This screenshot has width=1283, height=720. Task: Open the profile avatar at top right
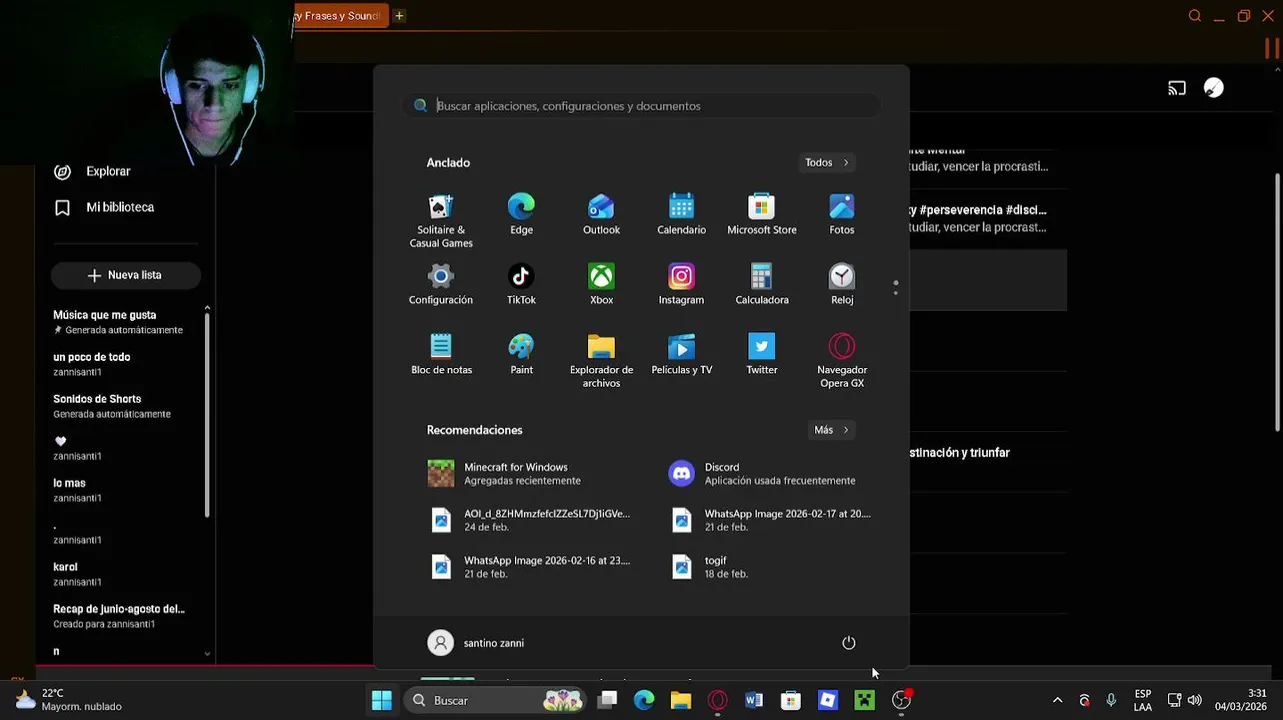(x=1213, y=88)
